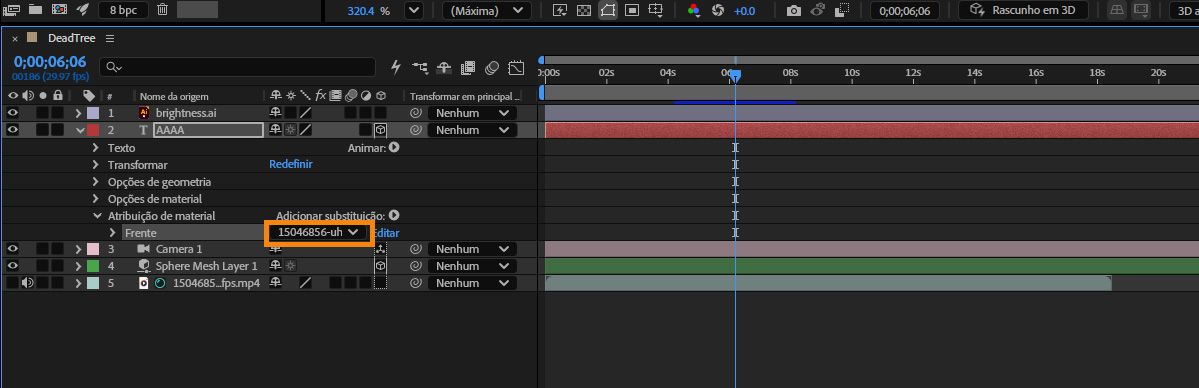The image size is (1199, 388).
Task: Enable region of interest button
Action: 632,11
